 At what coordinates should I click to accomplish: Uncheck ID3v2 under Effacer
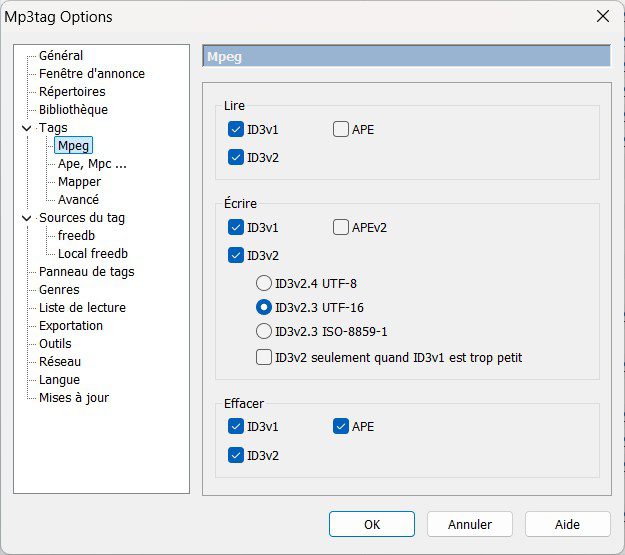click(236, 455)
